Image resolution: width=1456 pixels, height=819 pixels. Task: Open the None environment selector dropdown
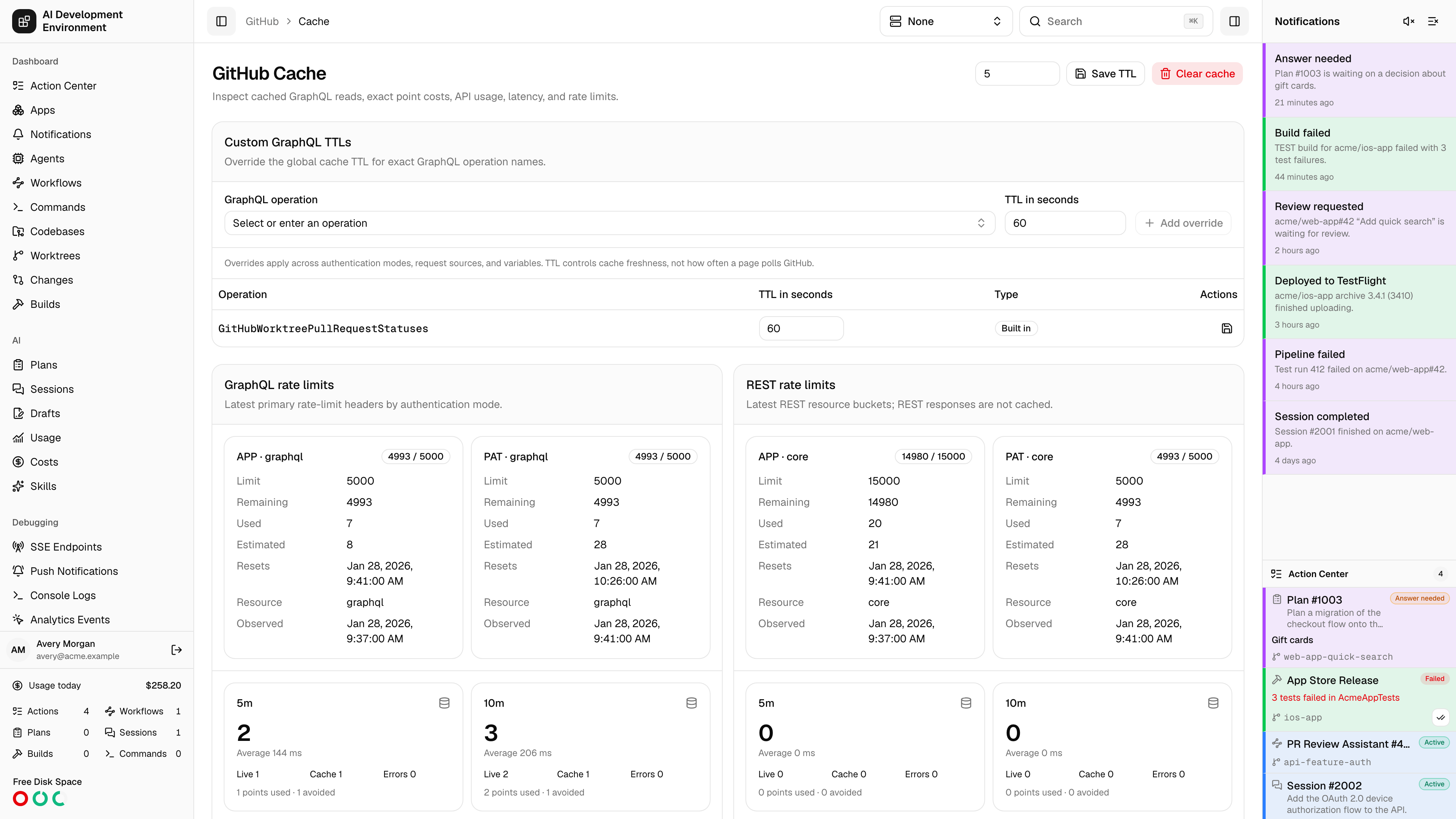[946, 22]
